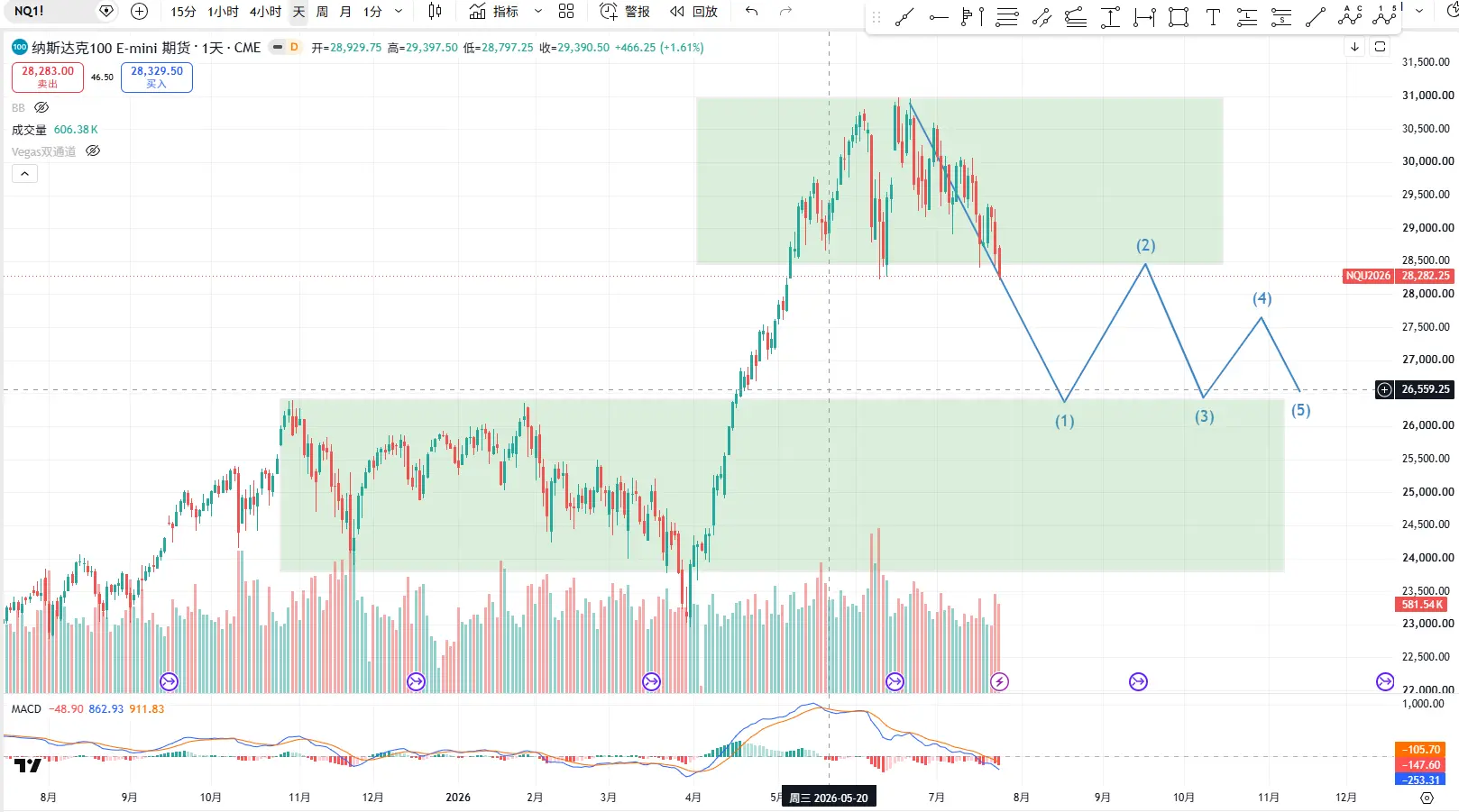1459x812 pixels.
Task: Select the Fibonacci retracement tool
Action: coord(1007,17)
